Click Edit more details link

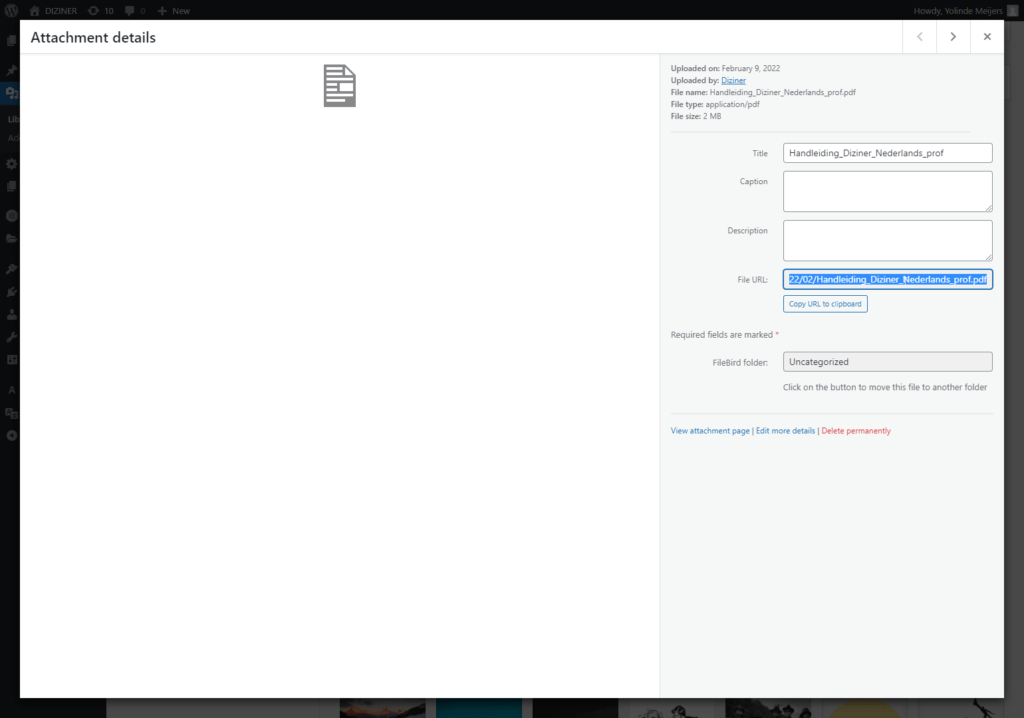pyautogui.click(x=785, y=431)
